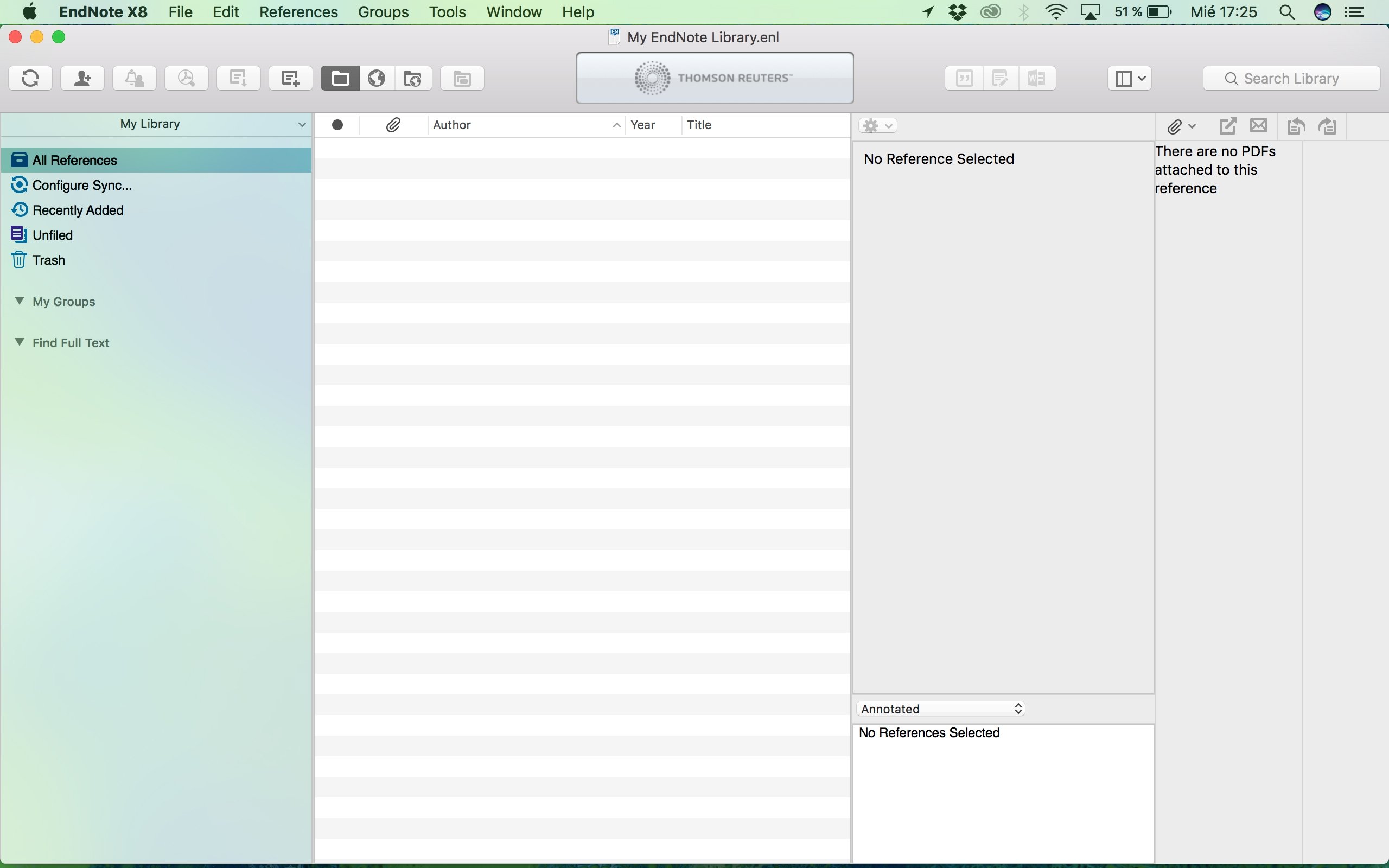Toggle the split layout view button

point(1121,78)
